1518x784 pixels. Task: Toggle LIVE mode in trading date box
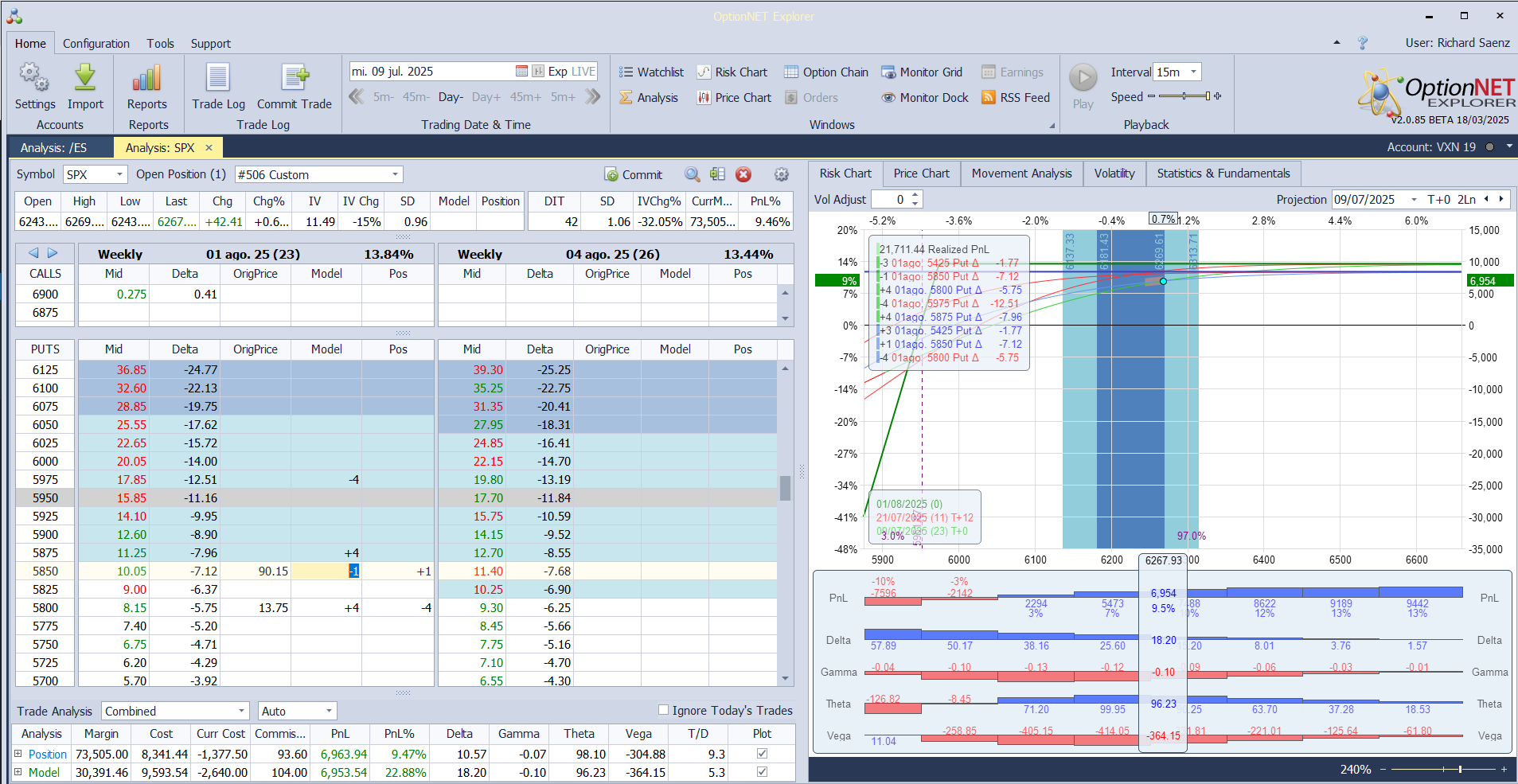[x=583, y=72]
